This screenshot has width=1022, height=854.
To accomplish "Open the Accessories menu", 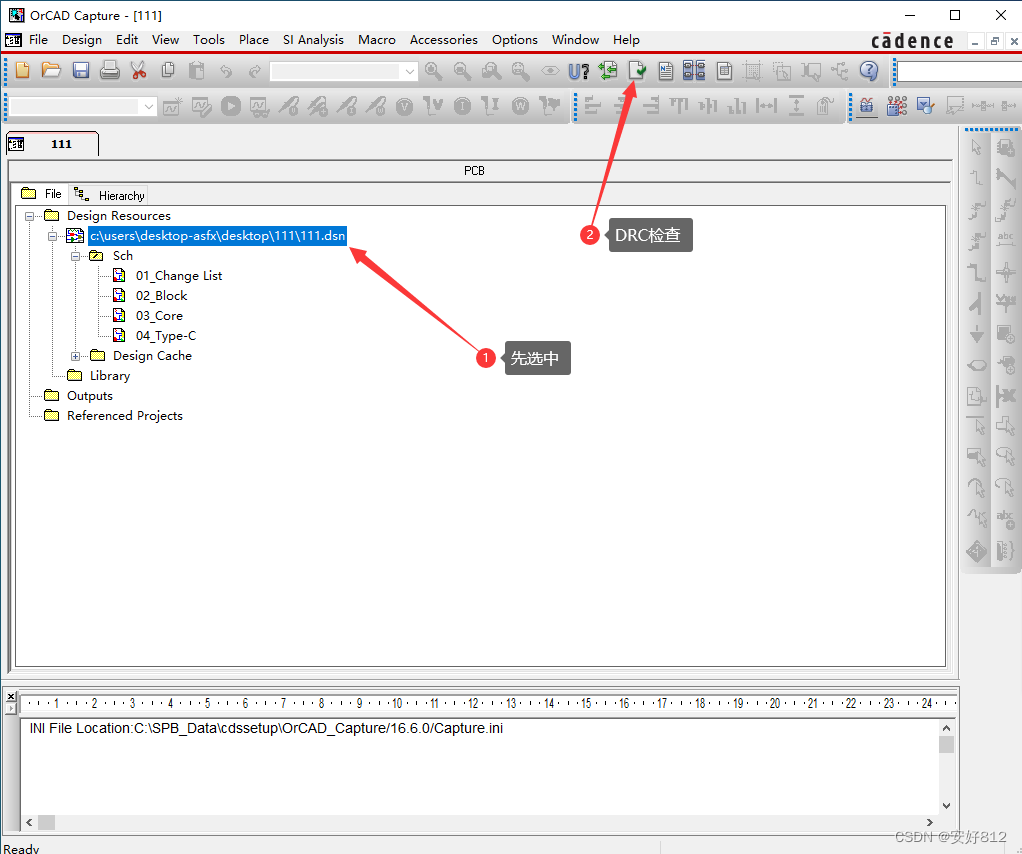I will (443, 40).
